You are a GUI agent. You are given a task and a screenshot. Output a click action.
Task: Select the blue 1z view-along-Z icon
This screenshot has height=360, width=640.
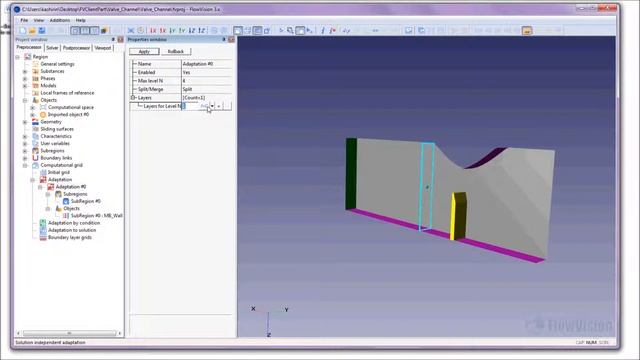point(191,31)
